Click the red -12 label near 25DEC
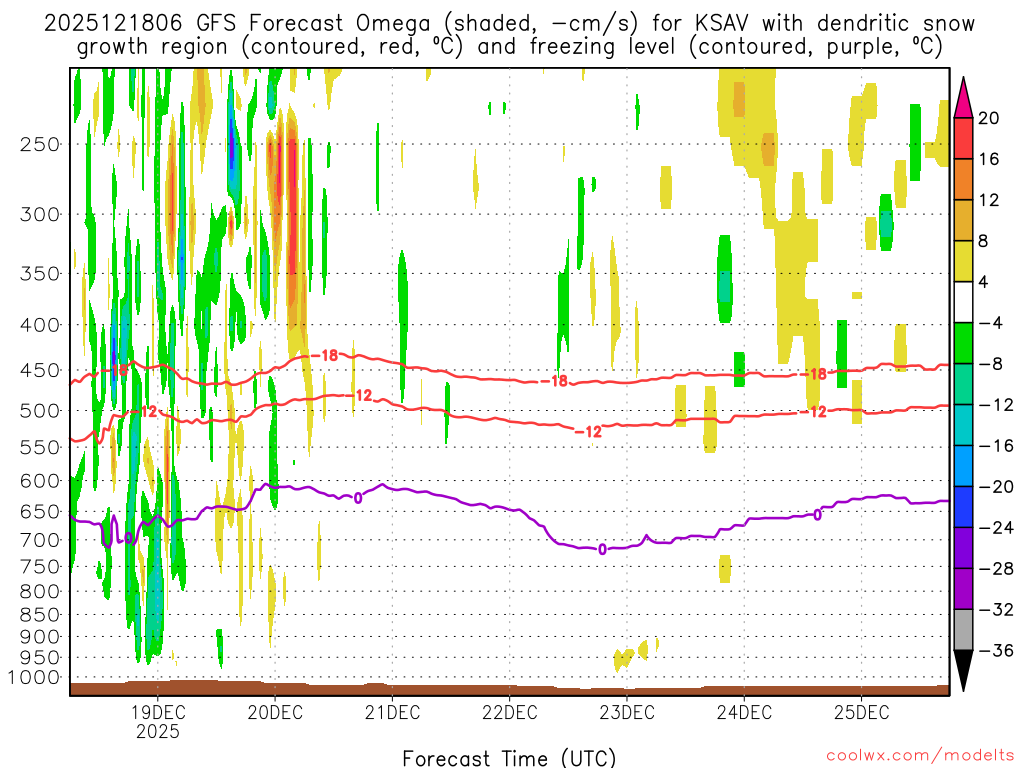Screen dimensions: 1024x768 (814, 412)
